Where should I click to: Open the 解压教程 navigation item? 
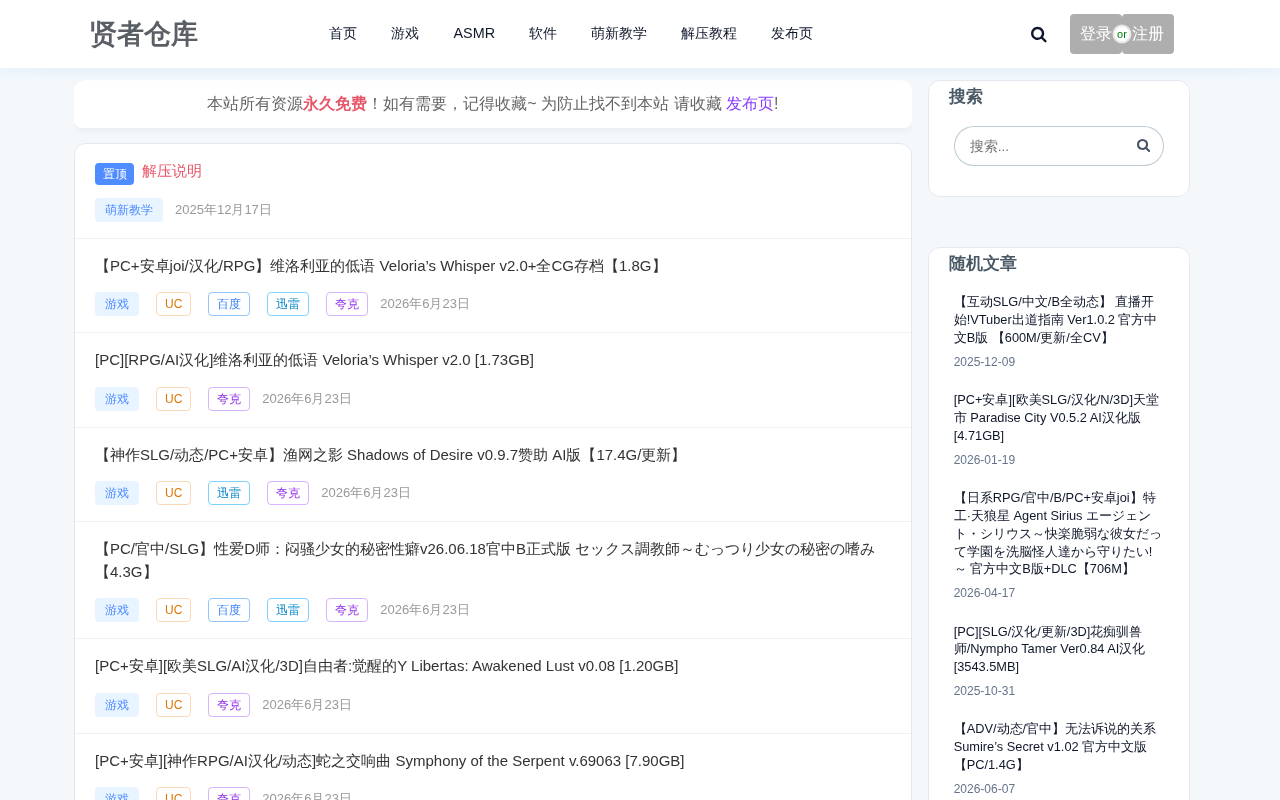709,33
